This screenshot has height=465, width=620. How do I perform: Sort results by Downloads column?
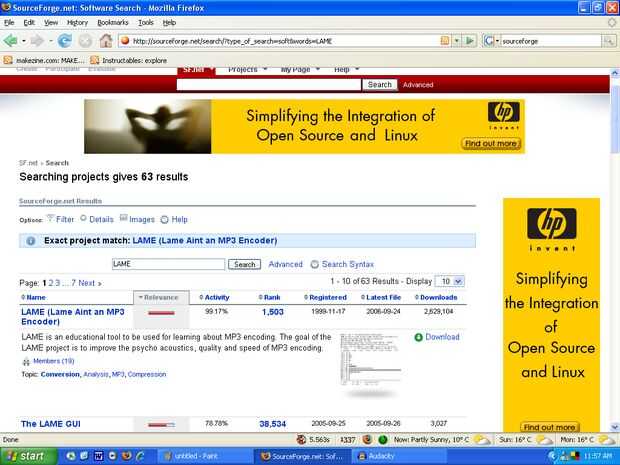(436, 297)
